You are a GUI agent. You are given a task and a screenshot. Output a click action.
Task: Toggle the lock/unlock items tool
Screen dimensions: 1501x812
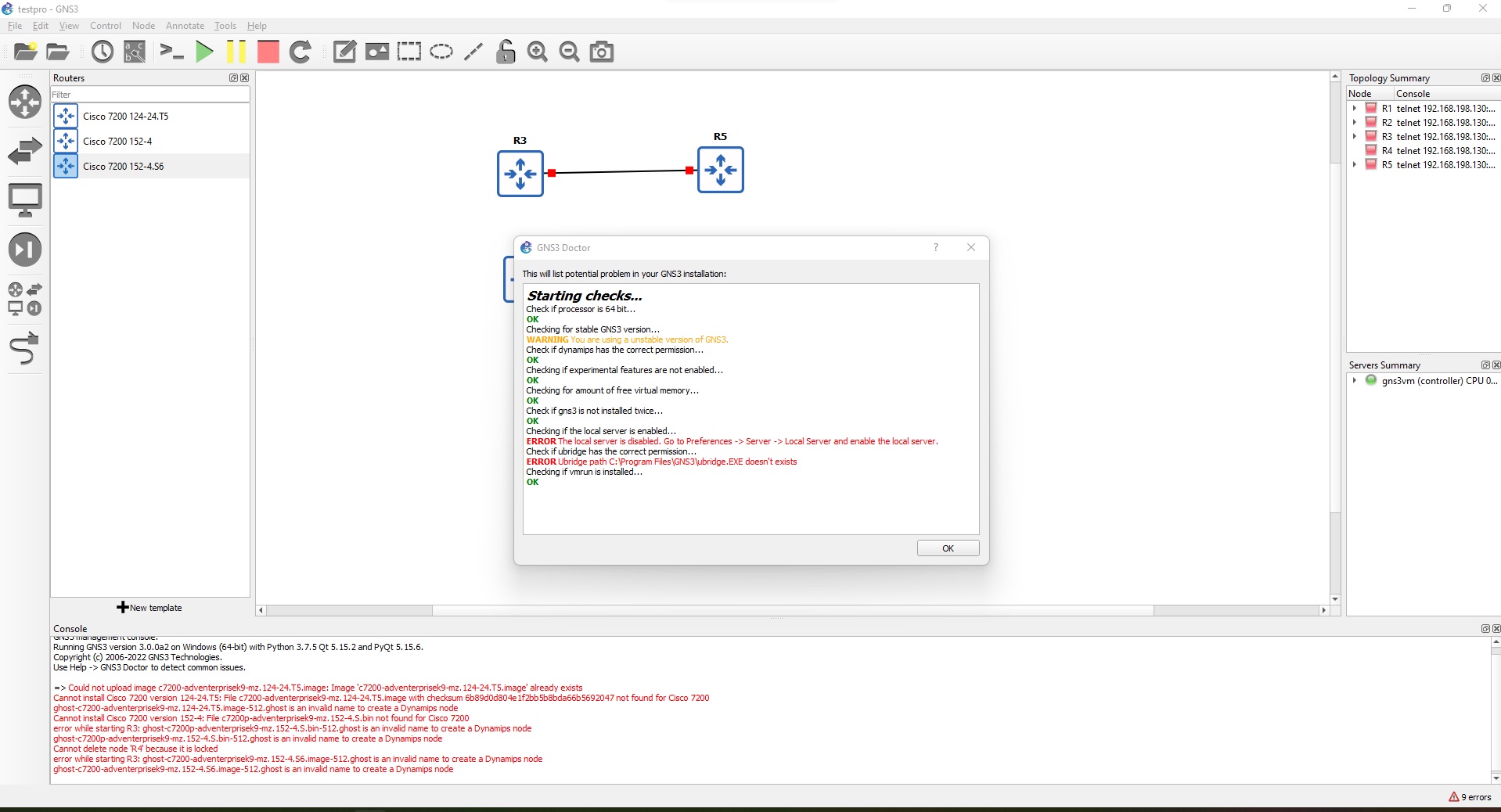(x=506, y=52)
